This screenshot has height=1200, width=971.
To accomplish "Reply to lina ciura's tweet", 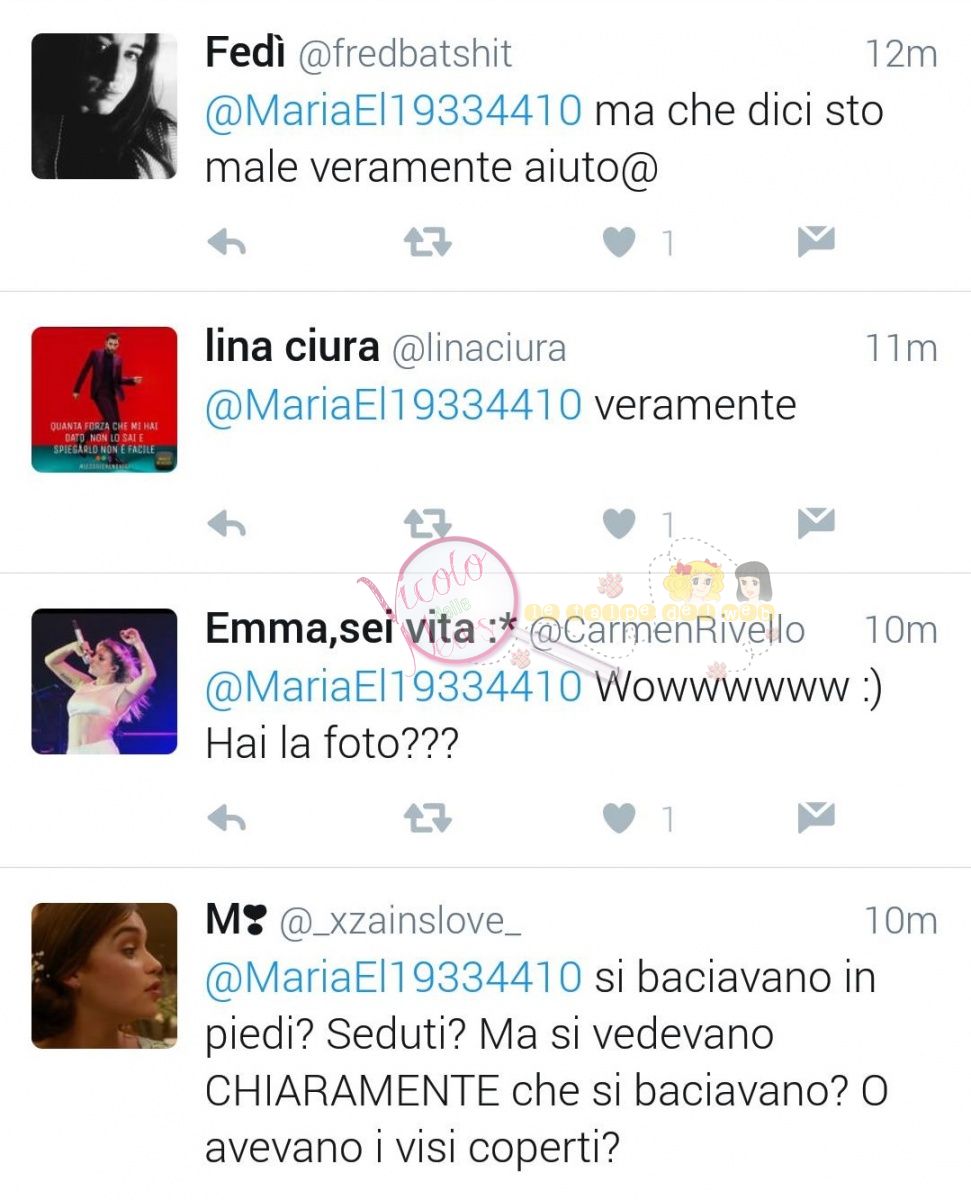I will coord(227,524).
